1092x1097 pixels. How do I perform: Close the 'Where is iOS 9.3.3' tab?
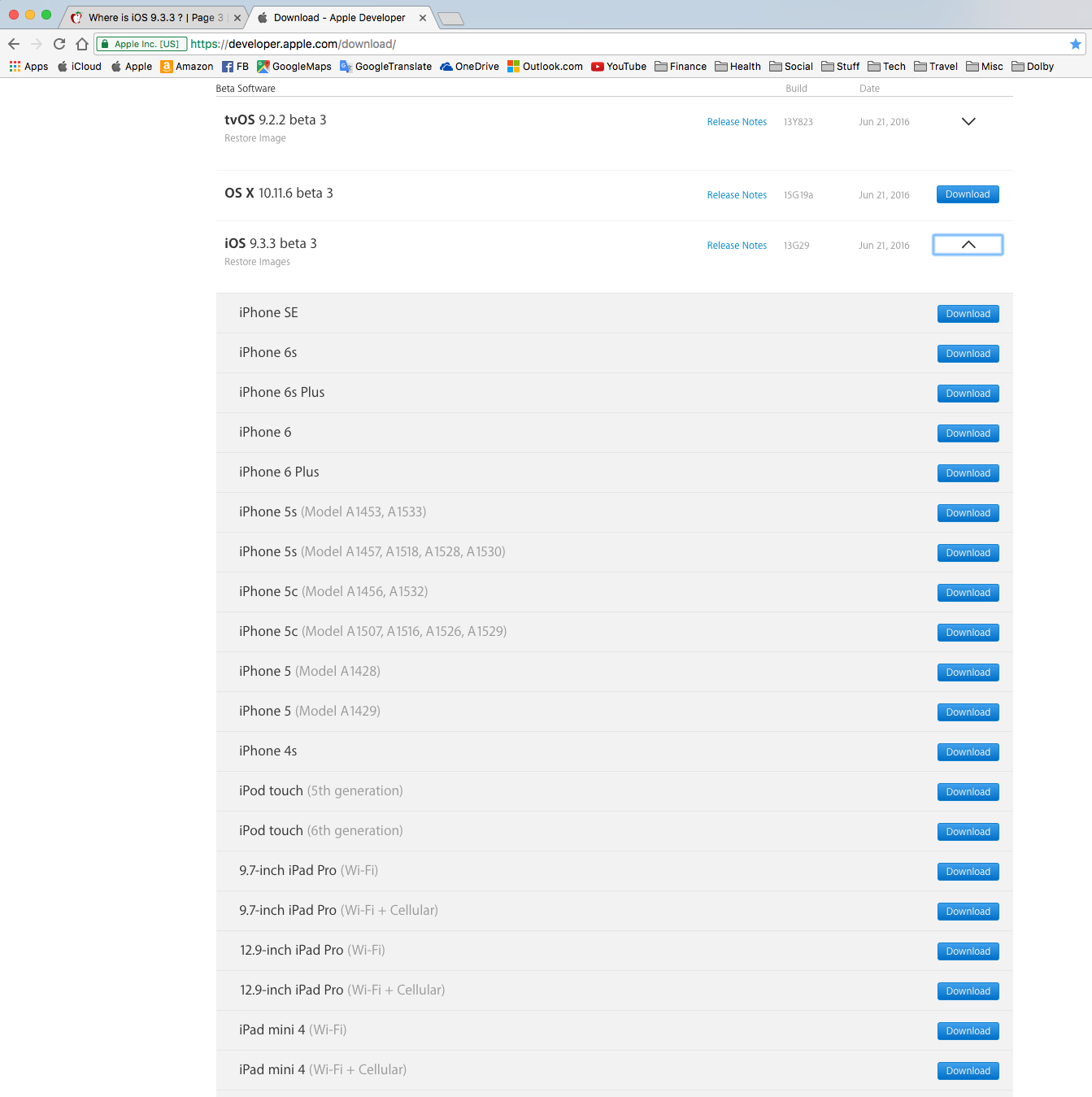(237, 18)
